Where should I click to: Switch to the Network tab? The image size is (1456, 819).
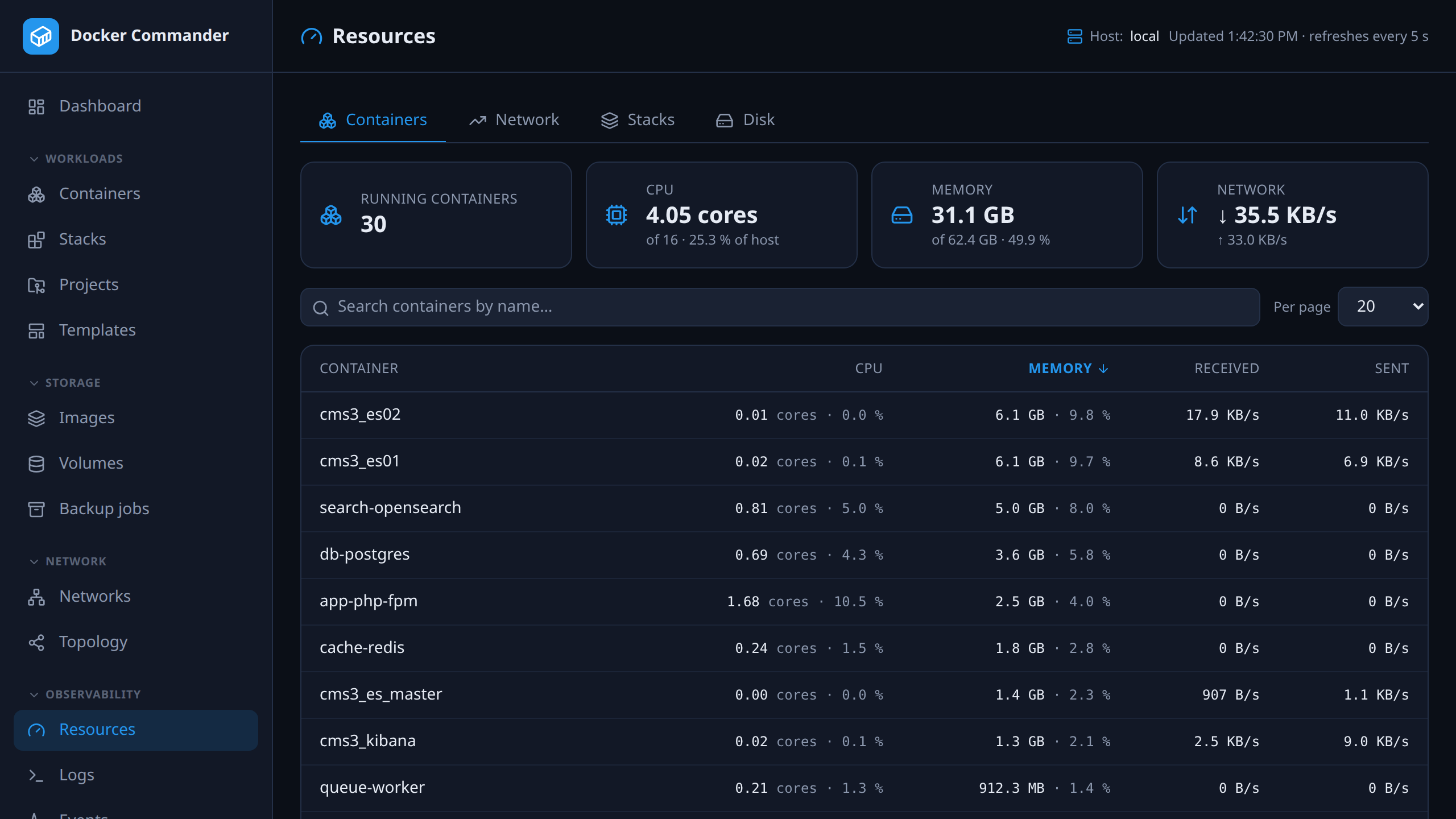coord(514,120)
